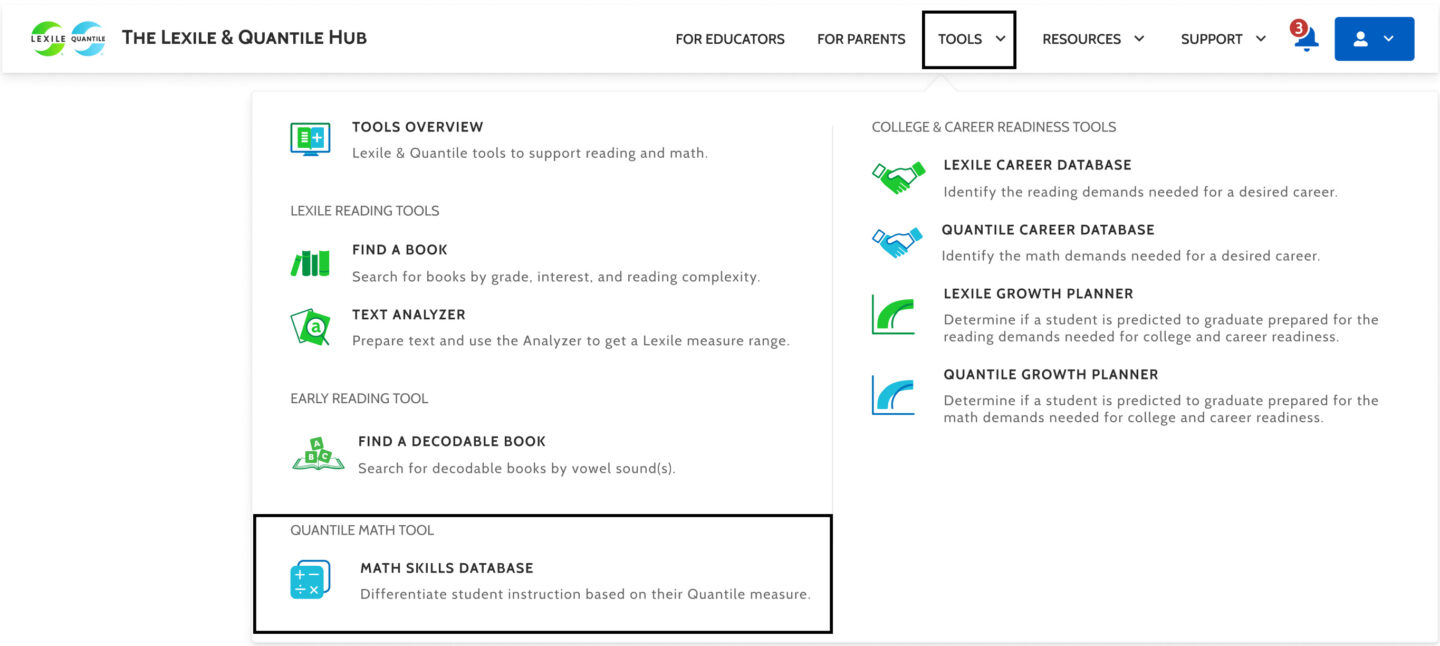Expand the Resources dropdown
This screenshot has height=646, width=1440.
pos(1093,39)
